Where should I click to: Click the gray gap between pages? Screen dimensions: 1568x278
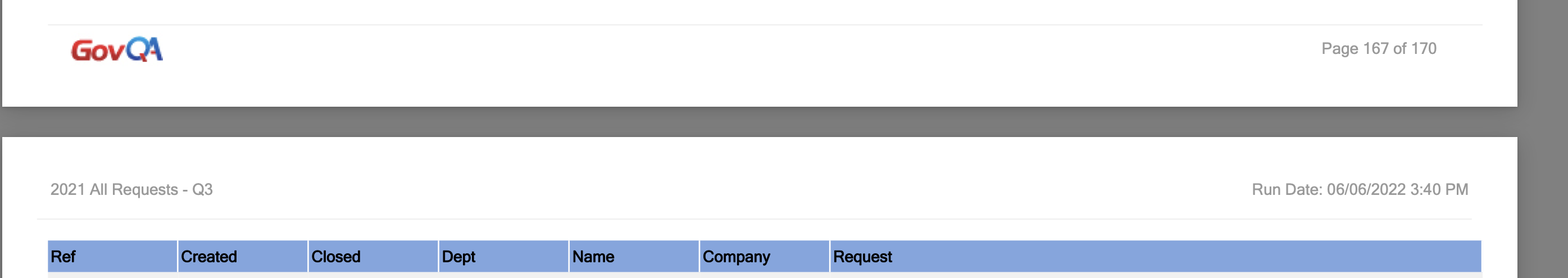760,122
